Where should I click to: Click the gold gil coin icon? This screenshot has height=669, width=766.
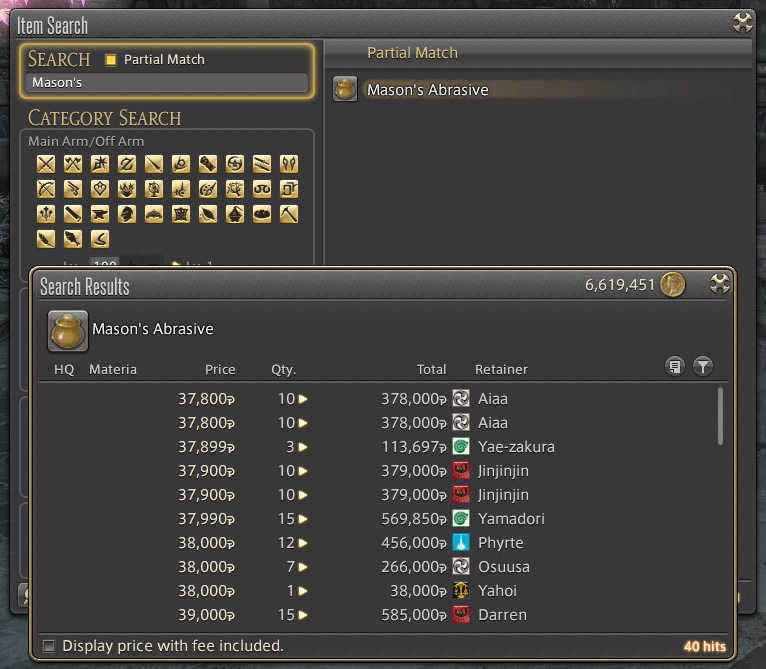(673, 284)
